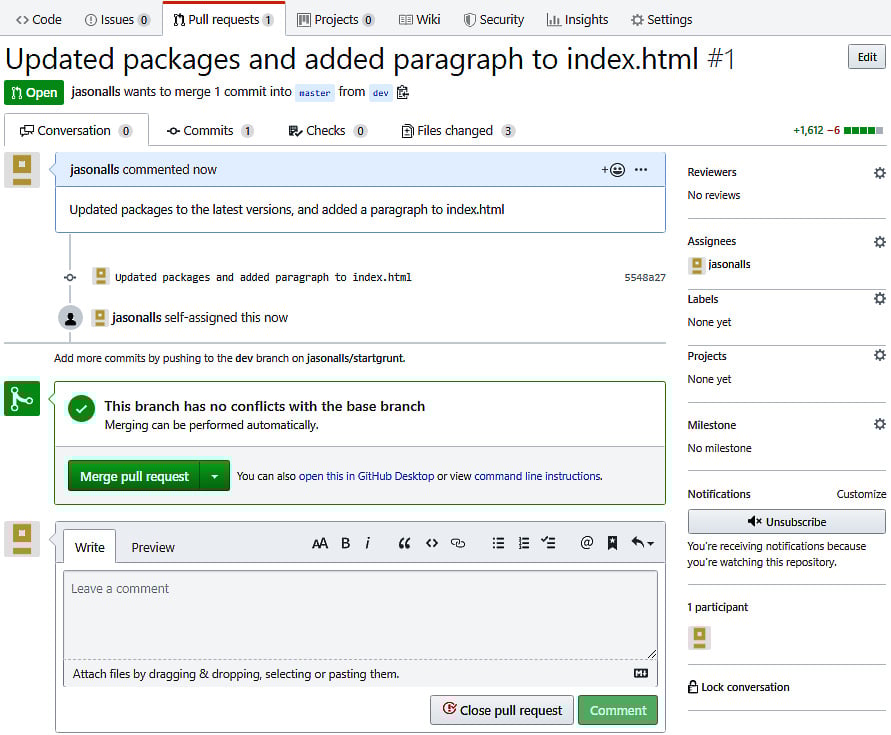
Task: Click open this in GitHub Desktop link
Action: click(x=366, y=476)
